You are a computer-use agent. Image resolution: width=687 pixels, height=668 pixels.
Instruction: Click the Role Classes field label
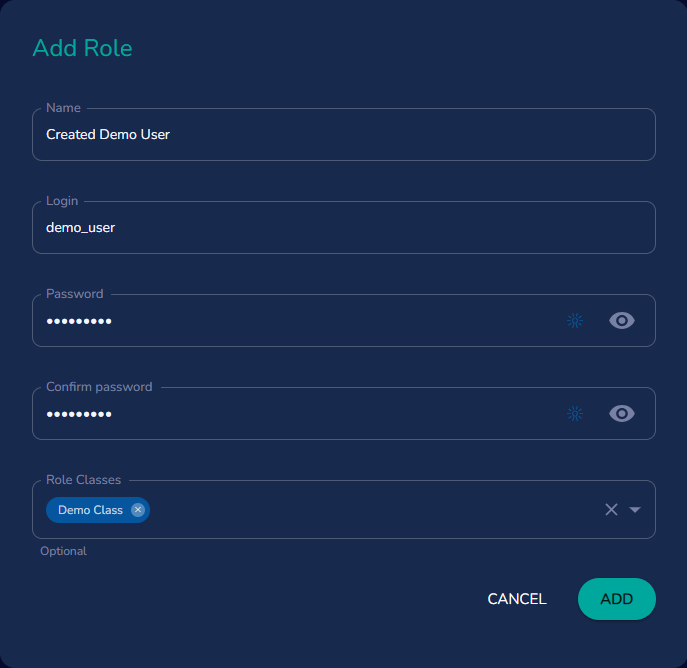(83, 480)
